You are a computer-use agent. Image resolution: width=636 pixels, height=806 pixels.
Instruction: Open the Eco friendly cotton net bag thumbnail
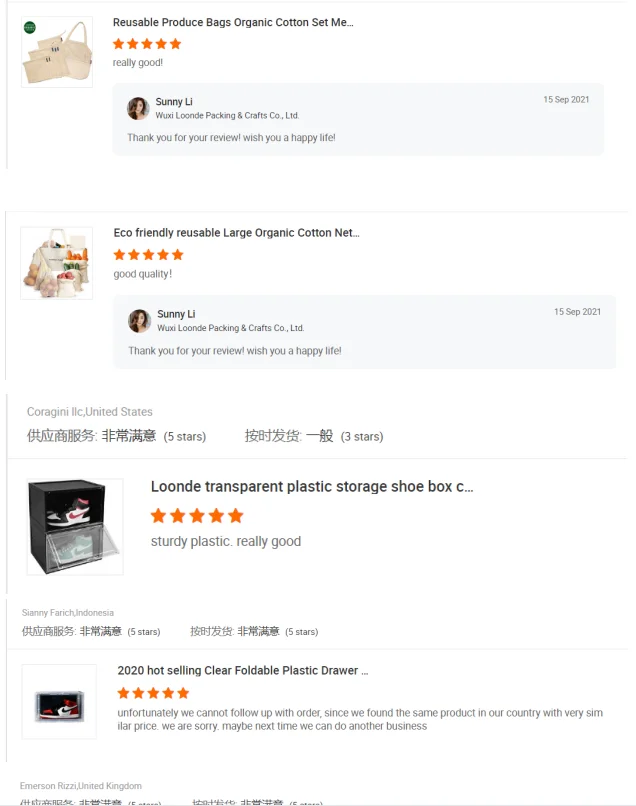(57, 263)
